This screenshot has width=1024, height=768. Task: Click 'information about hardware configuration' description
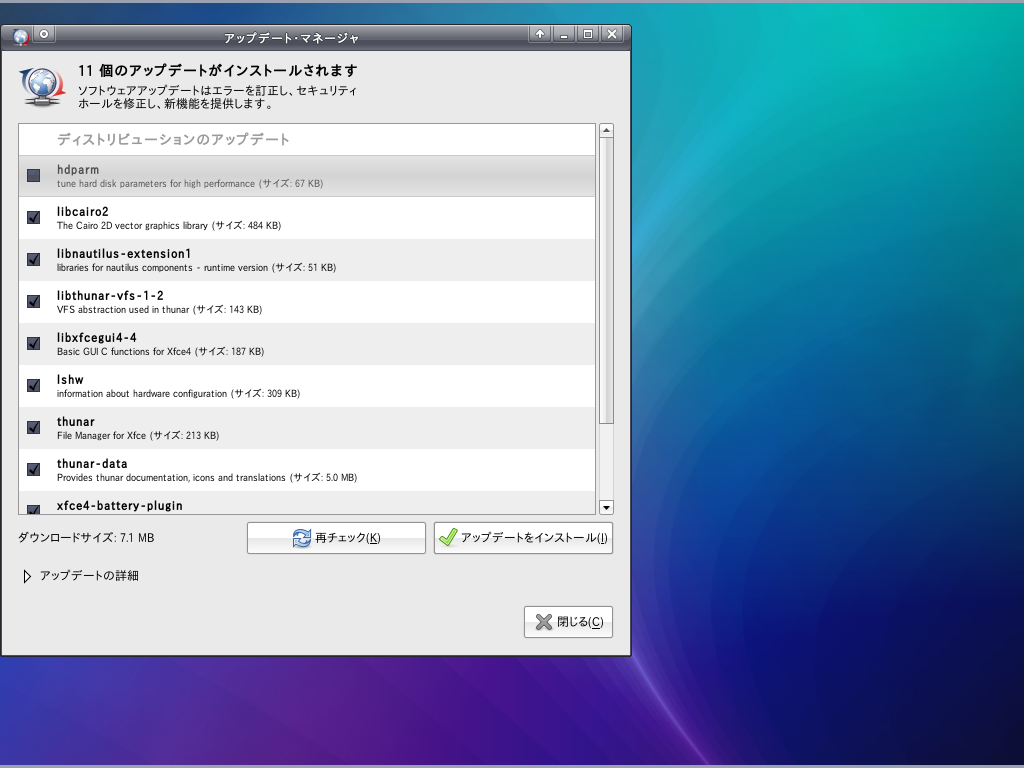pyautogui.click(x=142, y=394)
